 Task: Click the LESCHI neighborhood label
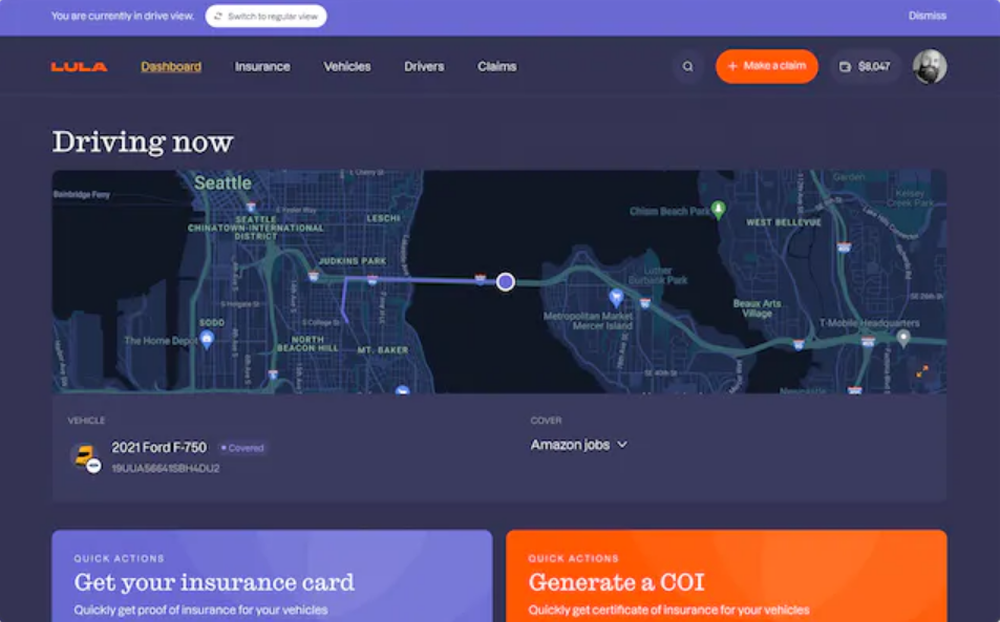coord(383,218)
